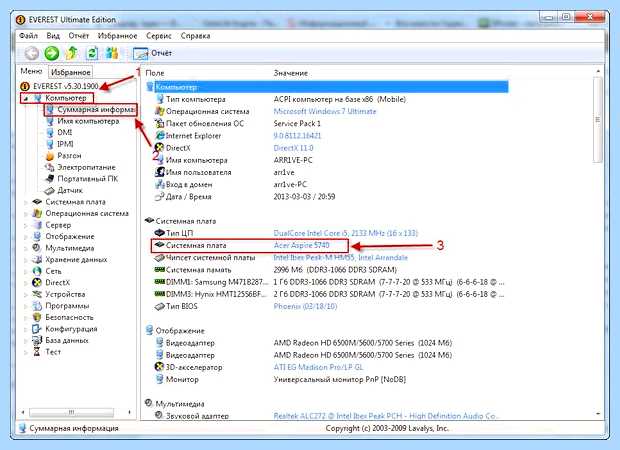Click the Операционная система tree icon
This screenshot has width=620, height=450.
pos(37,214)
